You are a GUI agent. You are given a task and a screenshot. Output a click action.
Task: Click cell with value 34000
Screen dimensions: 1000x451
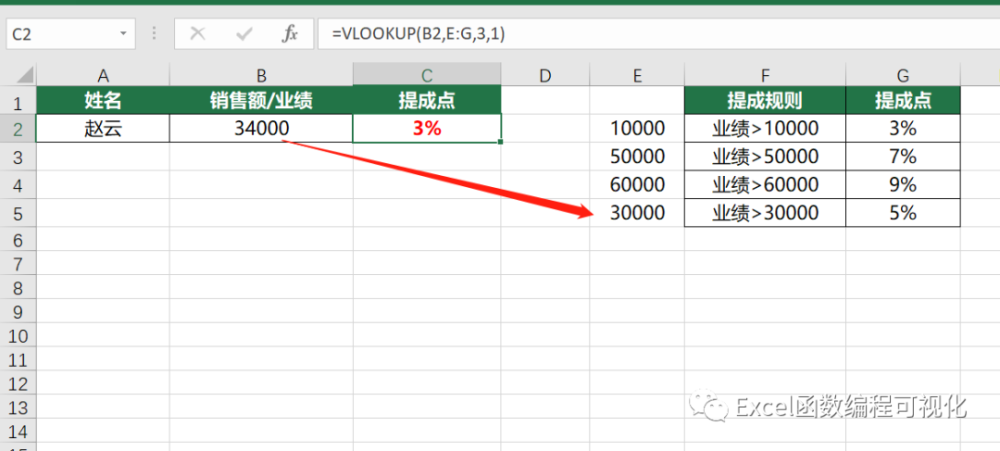pos(261,129)
